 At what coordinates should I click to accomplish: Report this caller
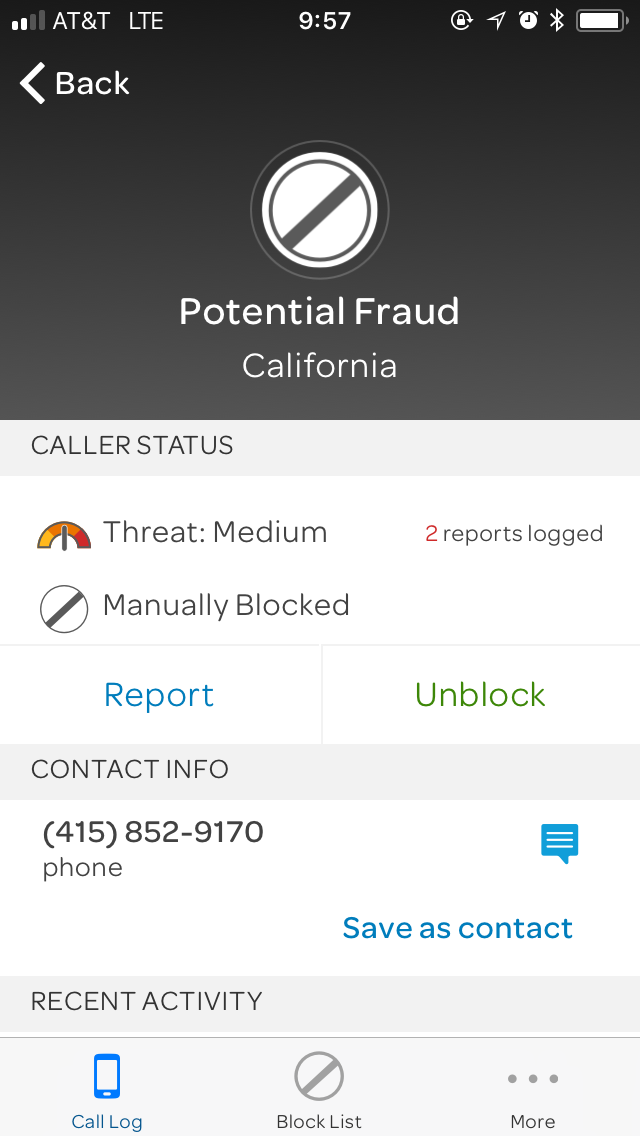159,695
